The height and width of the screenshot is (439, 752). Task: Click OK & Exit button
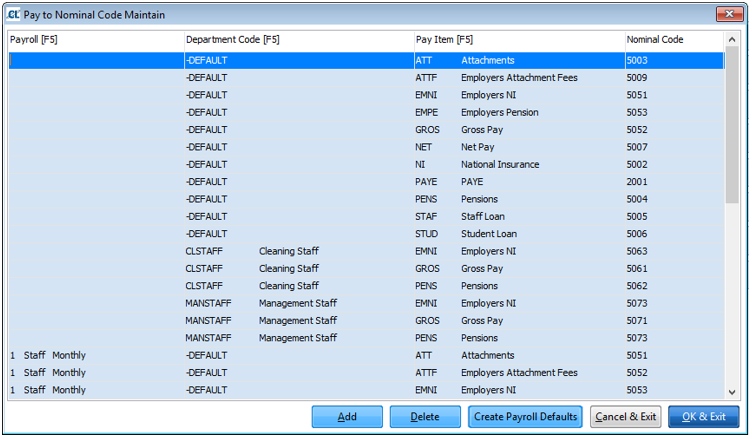703,417
